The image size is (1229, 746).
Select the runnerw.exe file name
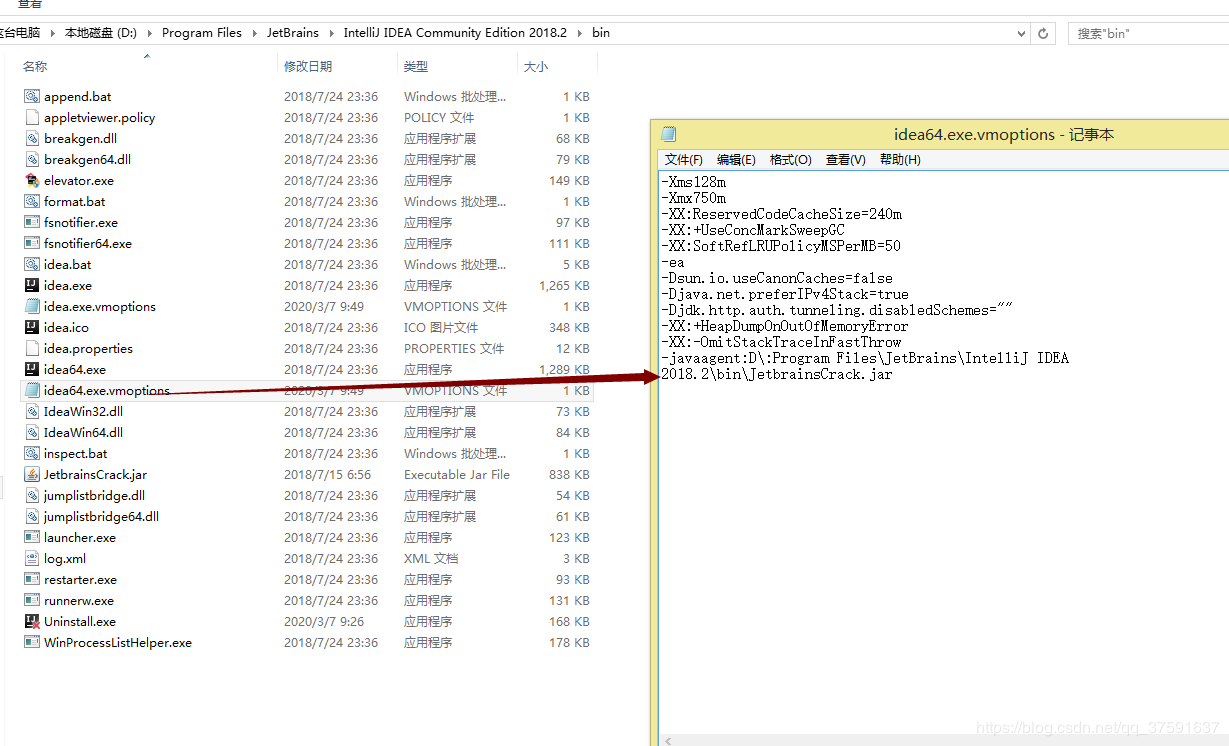click(79, 601)
